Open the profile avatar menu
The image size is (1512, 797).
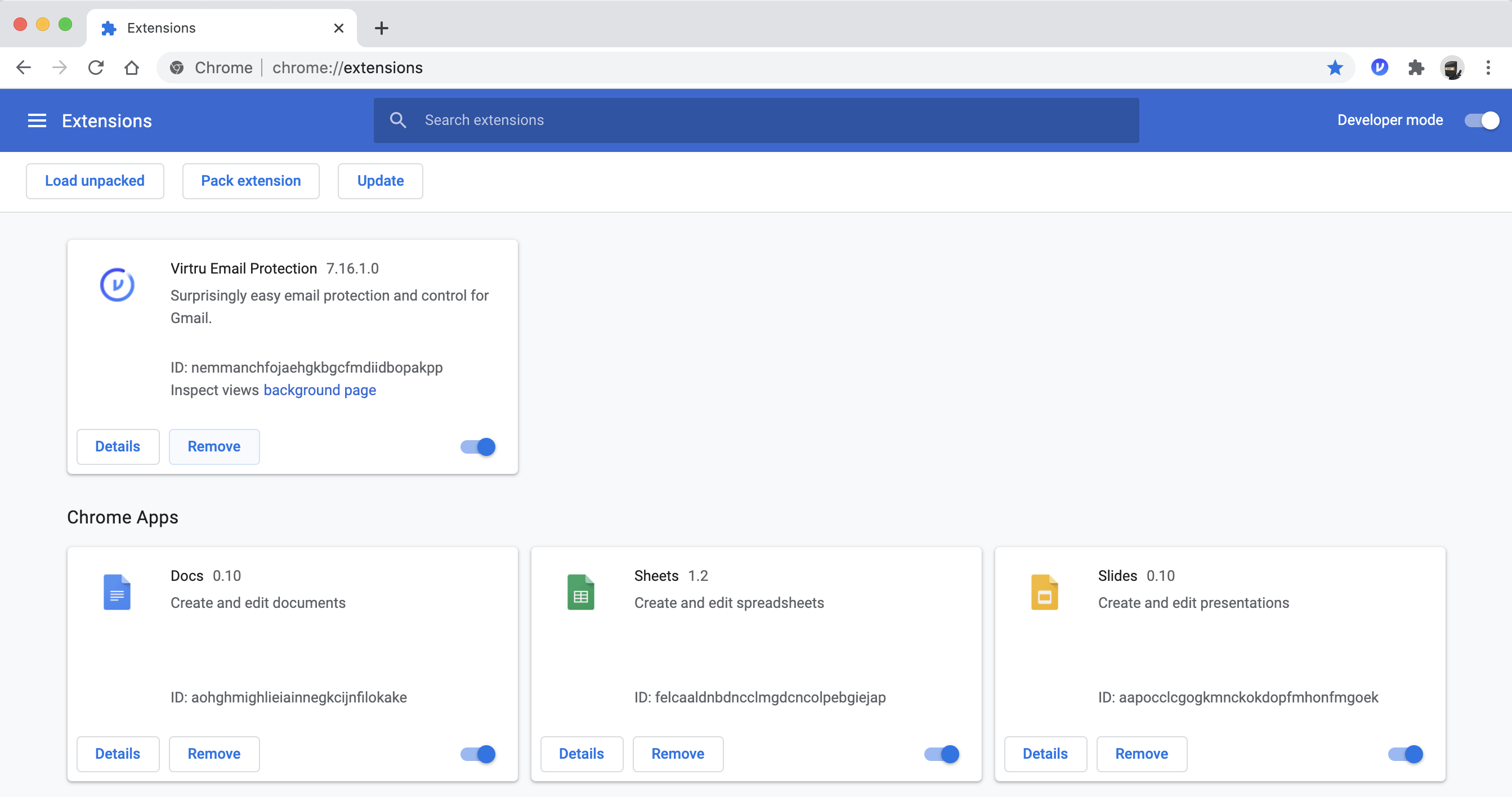tap(1452, 68)
